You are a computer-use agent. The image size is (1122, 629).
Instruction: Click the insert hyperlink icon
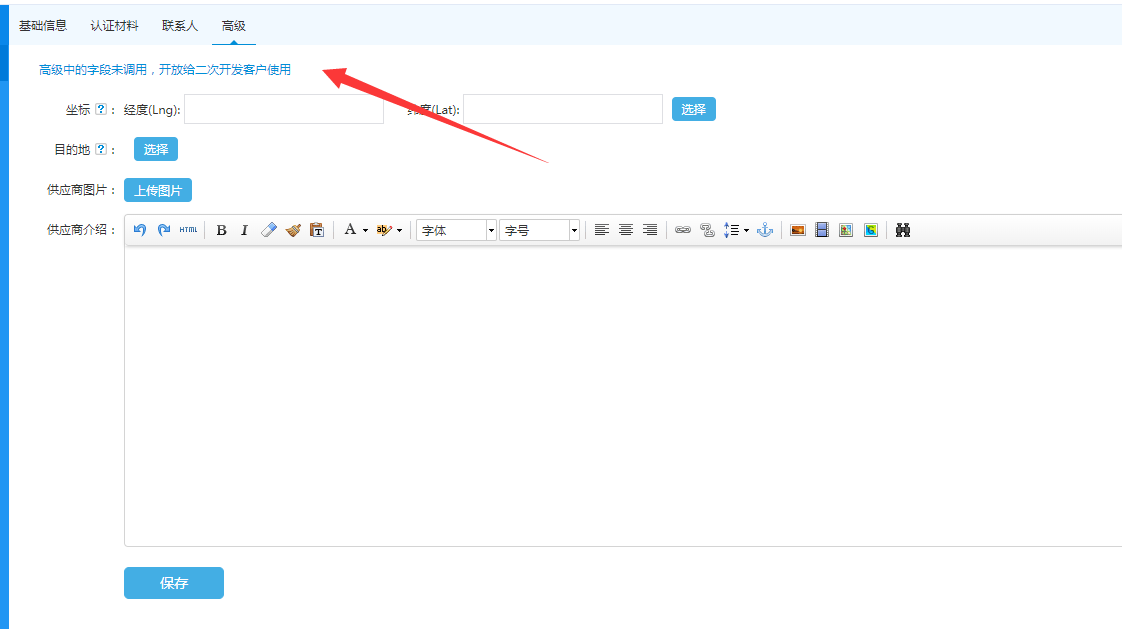(x=683, y=230)
